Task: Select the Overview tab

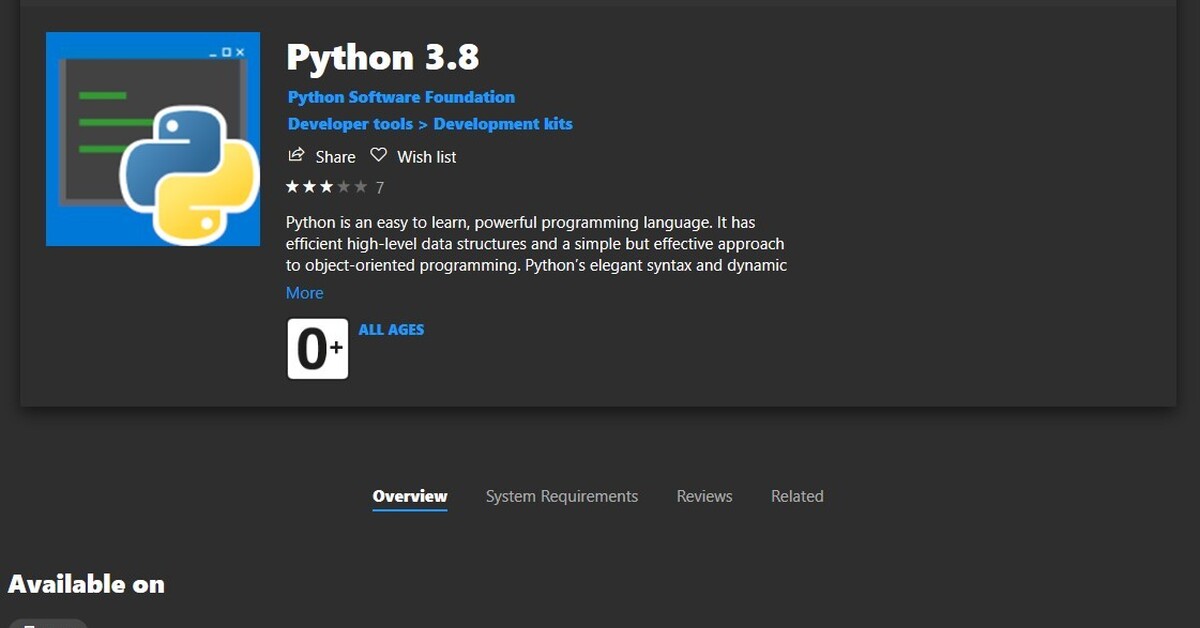Action: click(410, 496)
